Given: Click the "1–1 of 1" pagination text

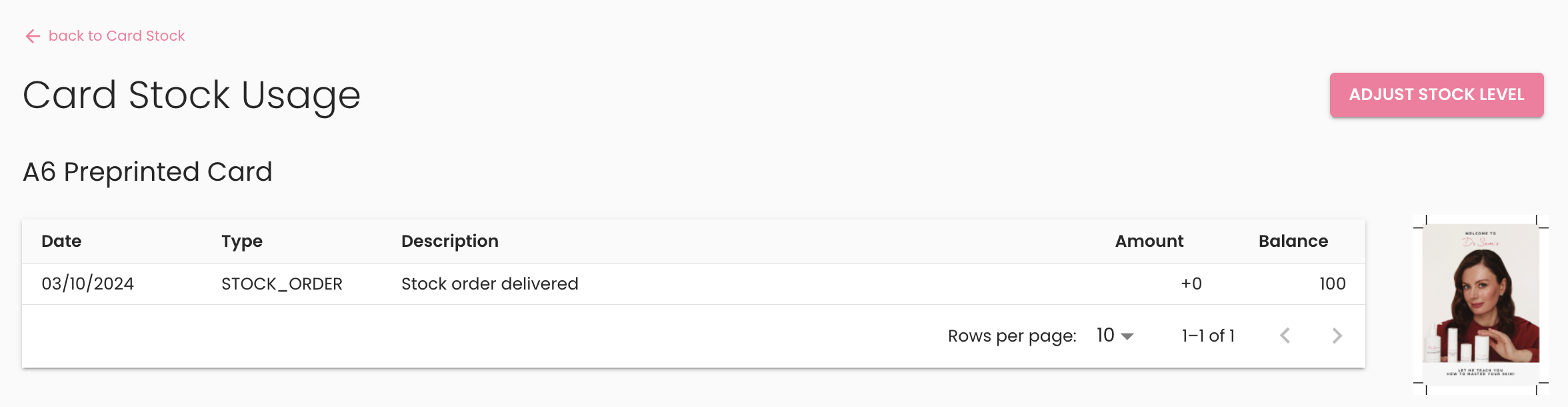Looking at the screenshot, I should pyautogui.click(x=1208, y=336).
